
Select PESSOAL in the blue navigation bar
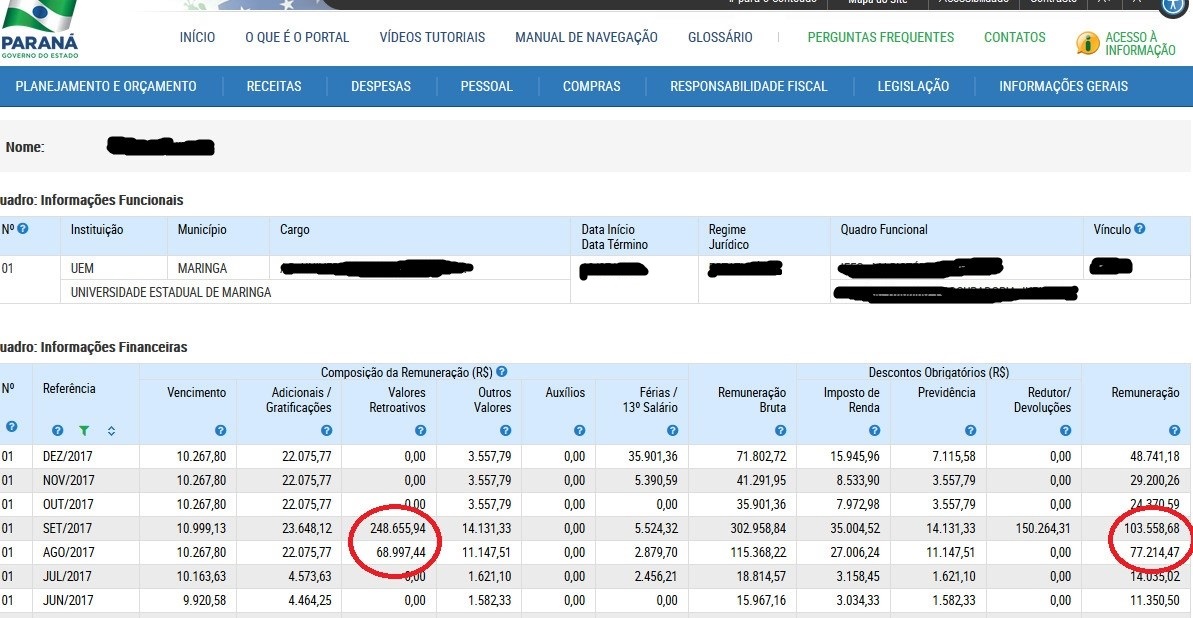click(486, 86)
